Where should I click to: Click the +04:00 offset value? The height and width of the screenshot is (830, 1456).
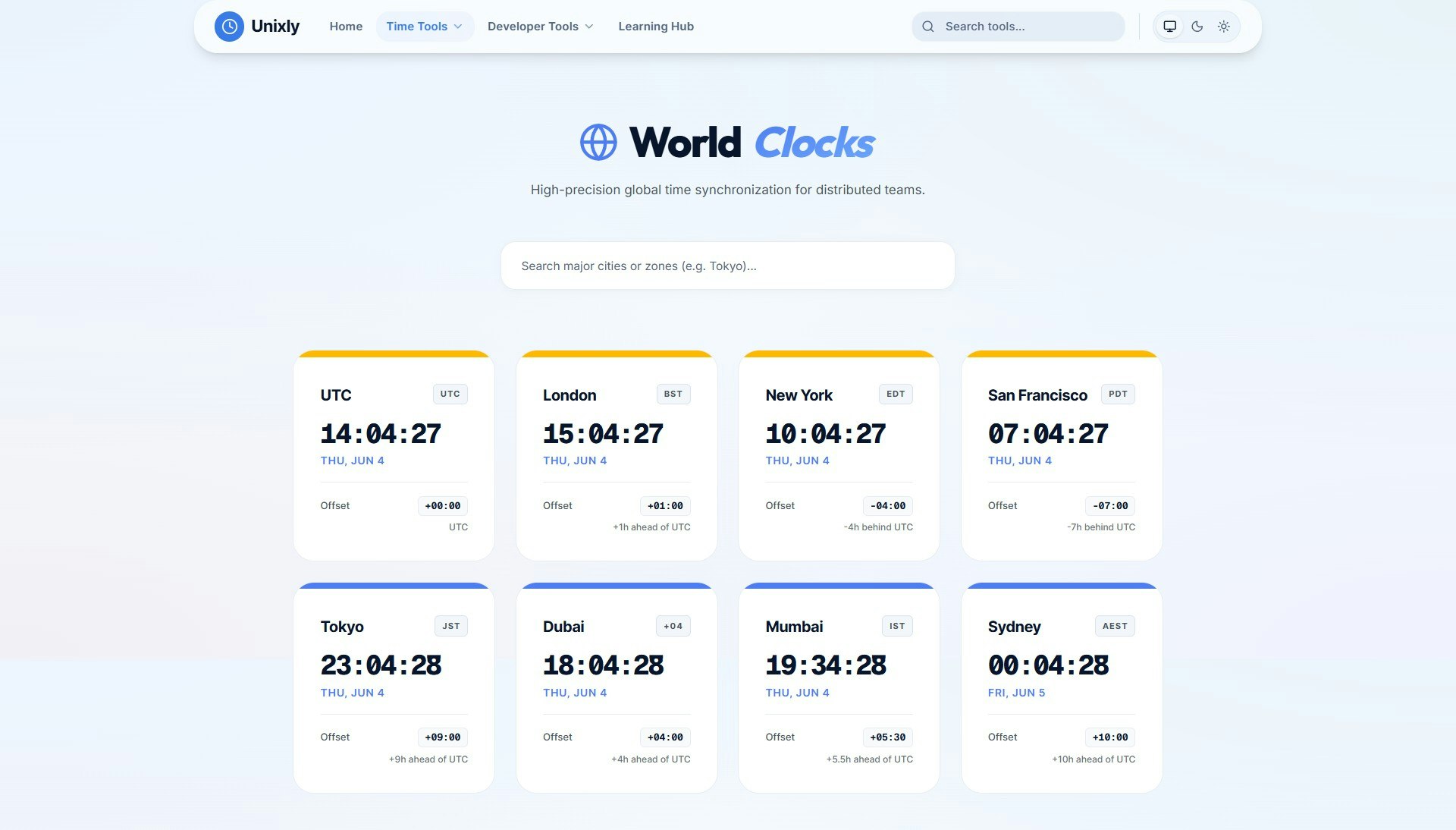point(665,737)
